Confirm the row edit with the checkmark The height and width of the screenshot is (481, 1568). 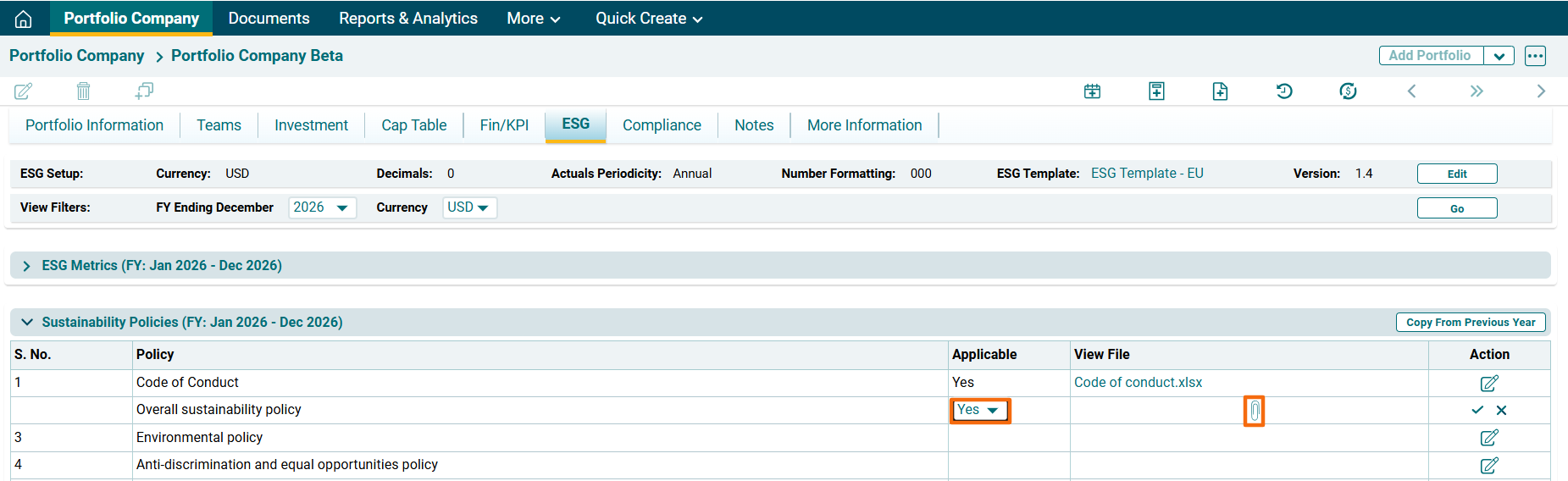(1477, 410)
